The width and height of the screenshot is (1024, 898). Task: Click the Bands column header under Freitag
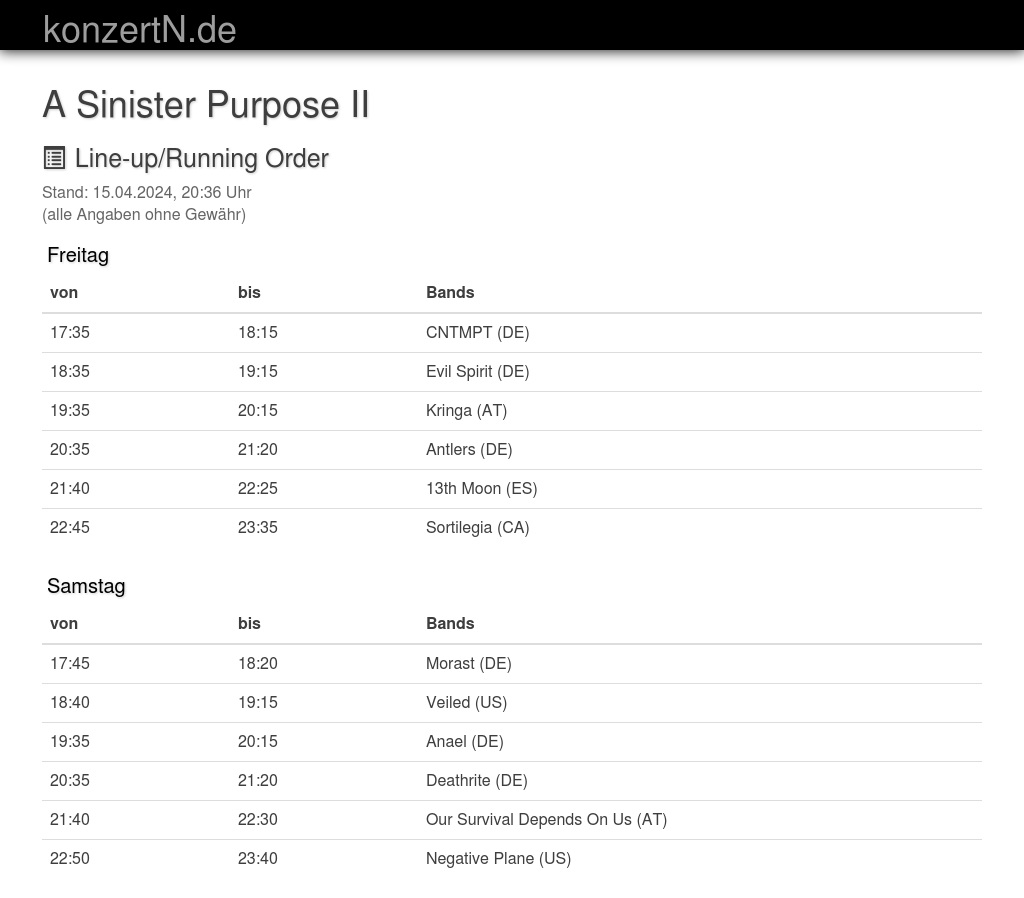tap(450, 292)
